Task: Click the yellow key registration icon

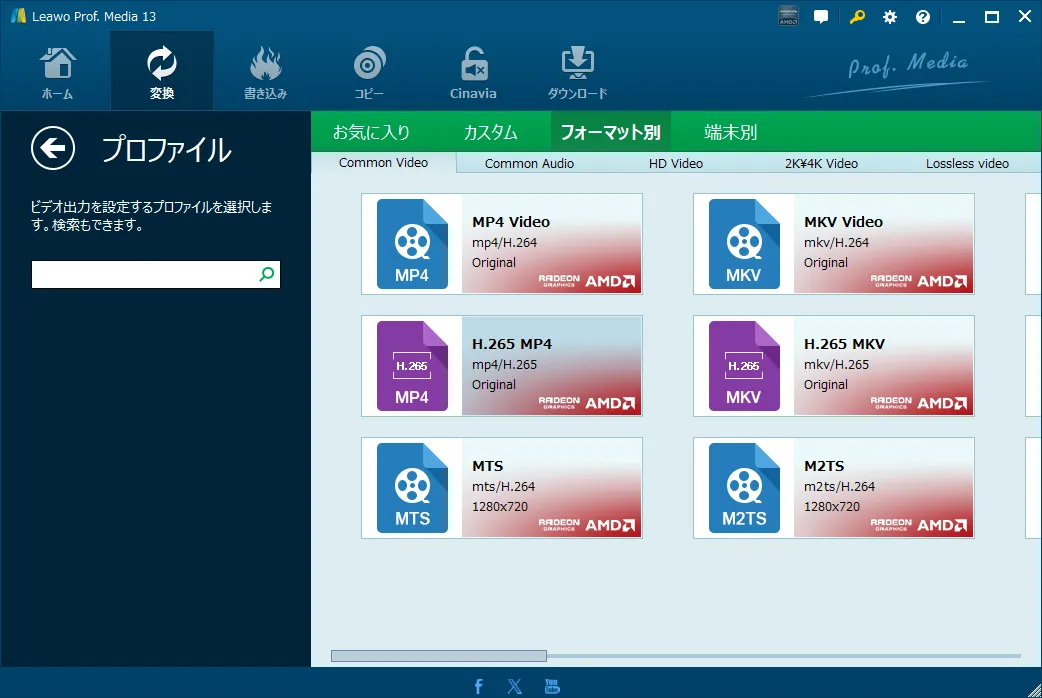Action: pos(857,17)
